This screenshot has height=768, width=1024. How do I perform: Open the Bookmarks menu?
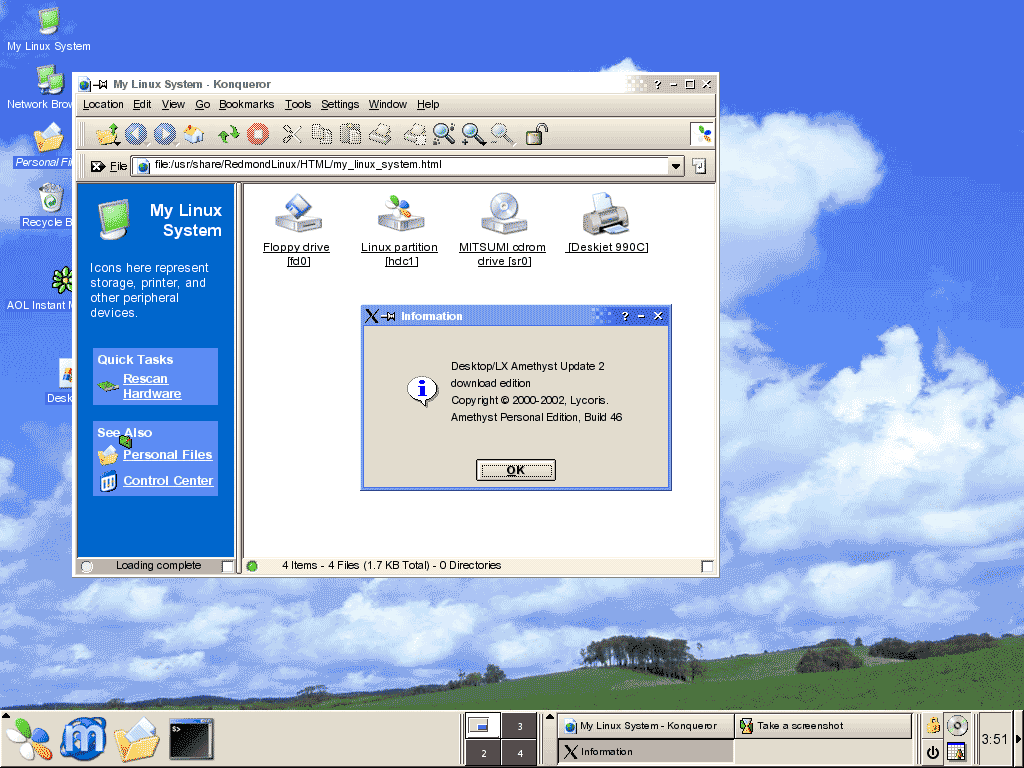point(246,104)
